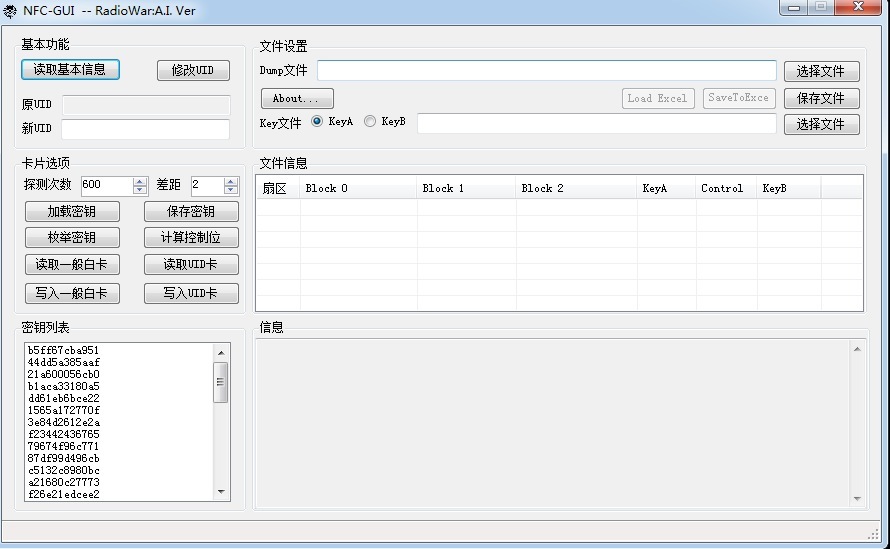890x549 pixels.
Task: Close the NFC-GUI window
Action: tap(859, 7)
